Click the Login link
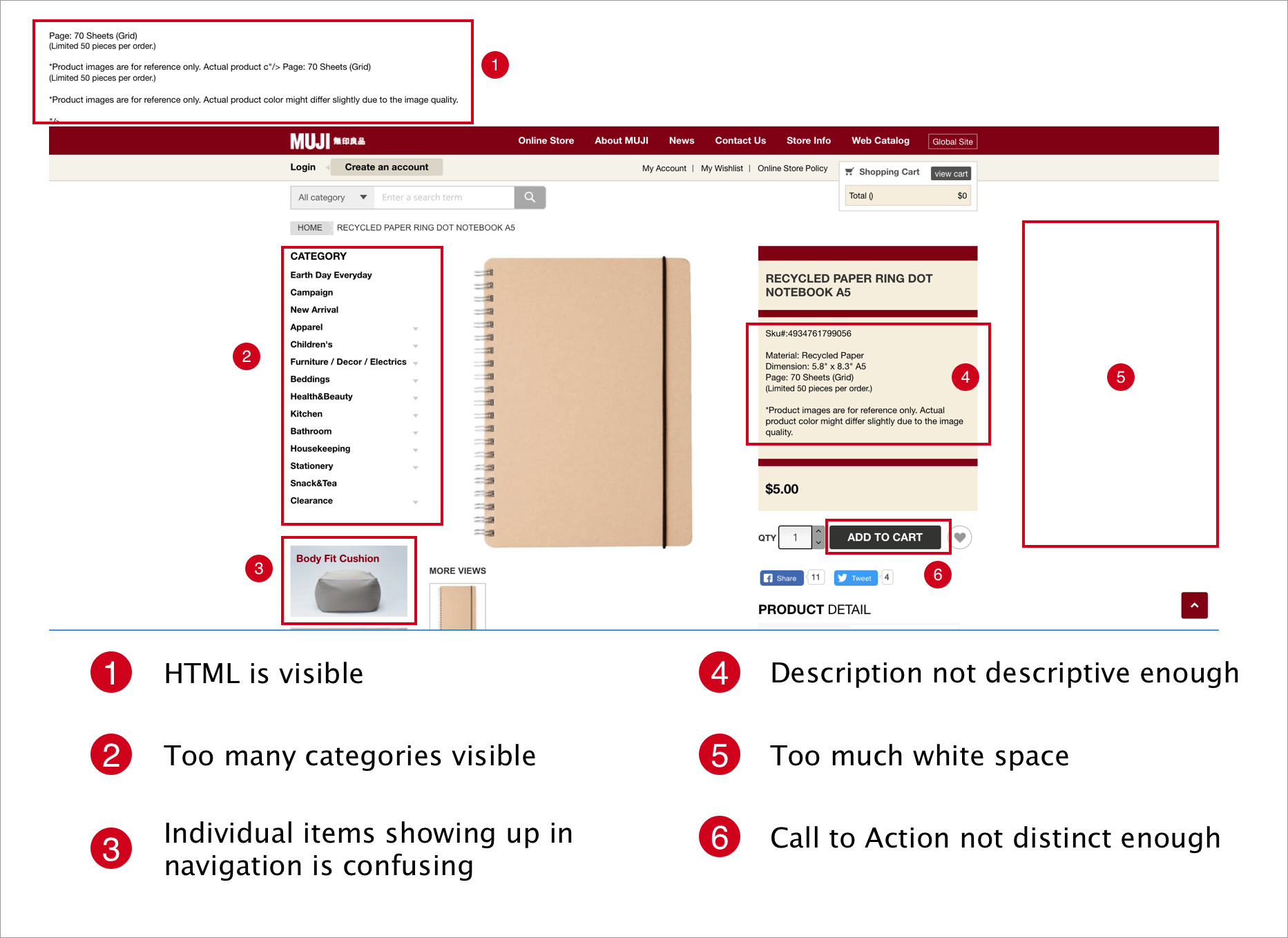 coord(302,167)
